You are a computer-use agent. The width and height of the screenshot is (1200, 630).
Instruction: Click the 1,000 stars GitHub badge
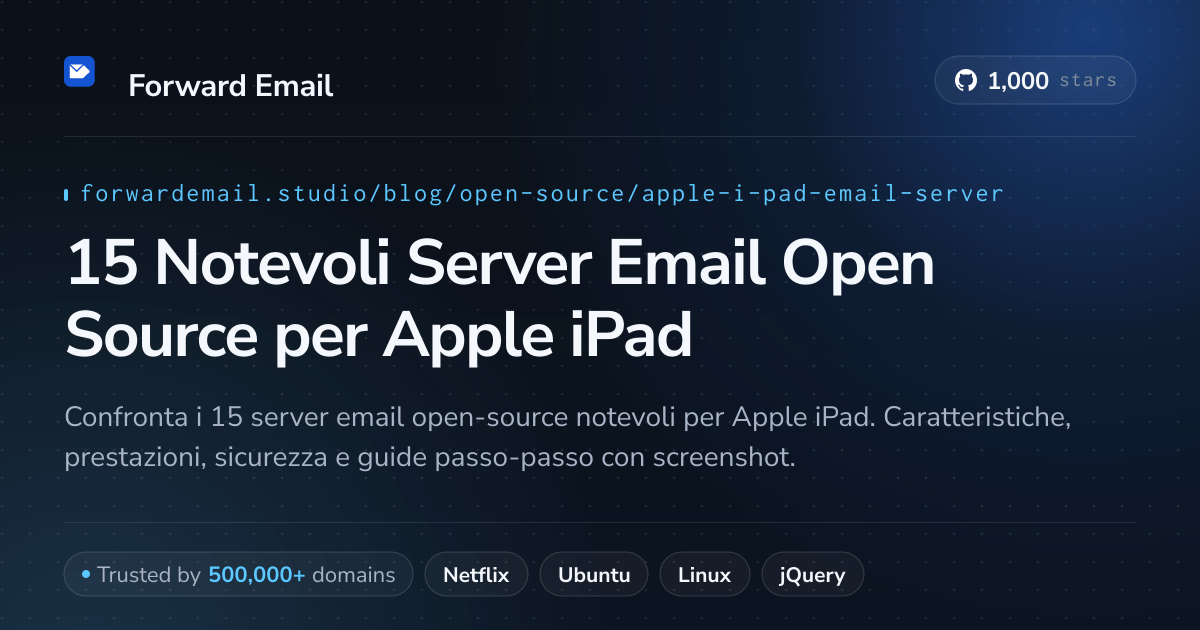[x=1035, y=81]
